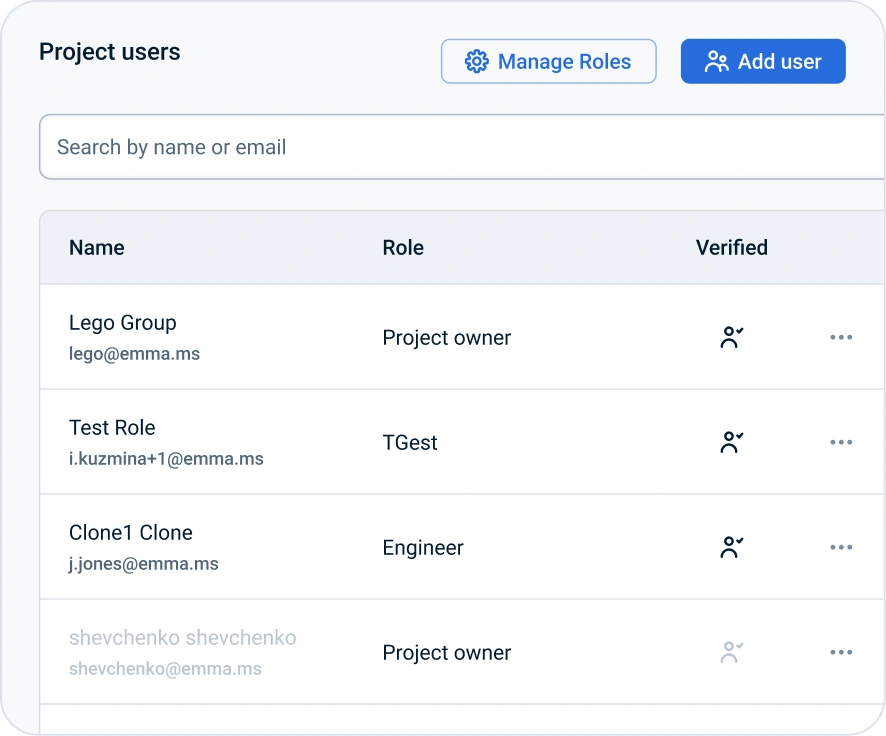Click the Name column header

point(97,248)
